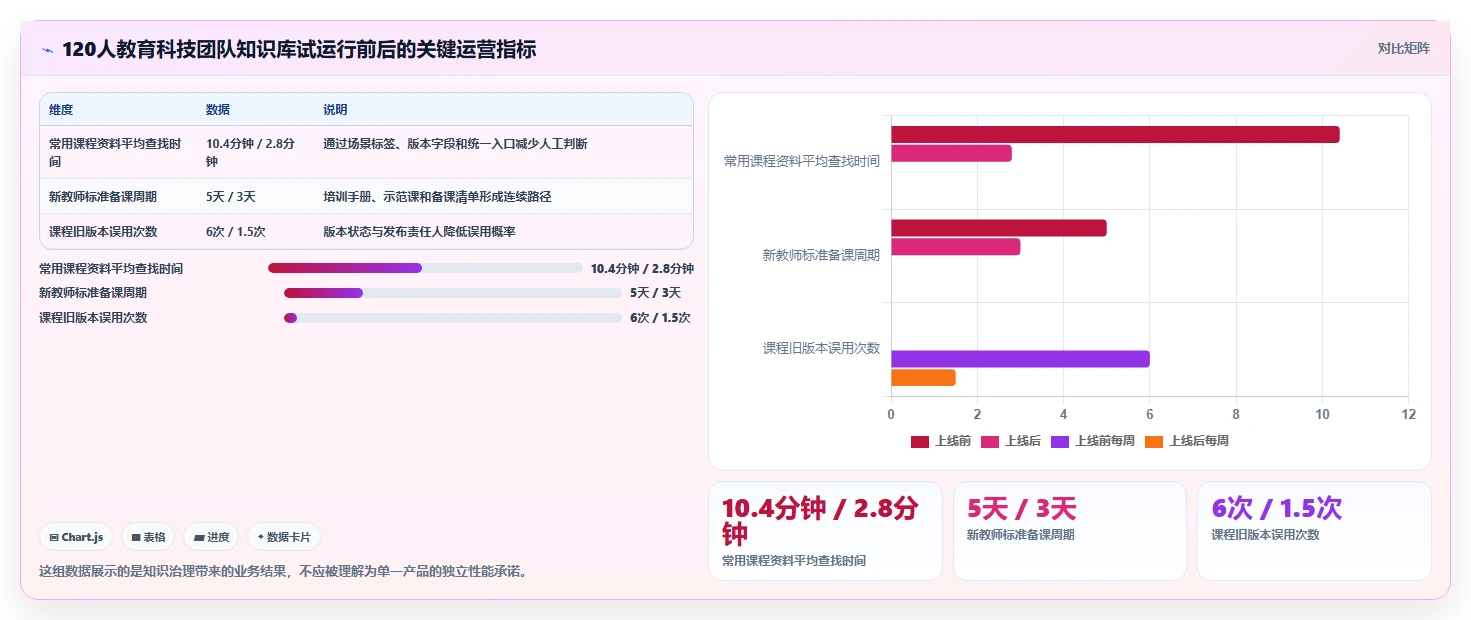
Task: Select the 表格 chip
Action: tap(148, 537)
